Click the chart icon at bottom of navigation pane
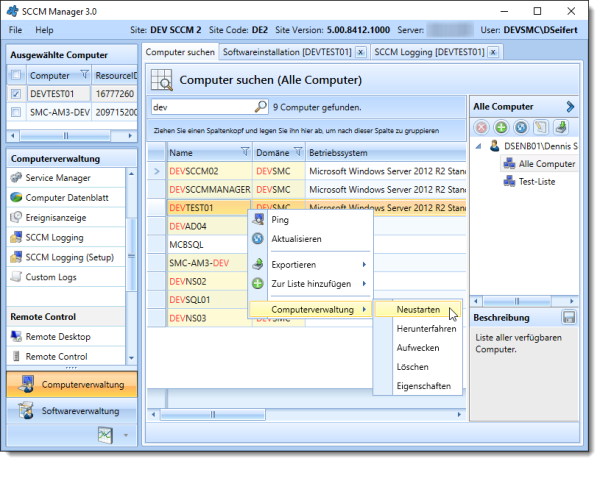Screen dimensions: 600x481 click(105, 435)
